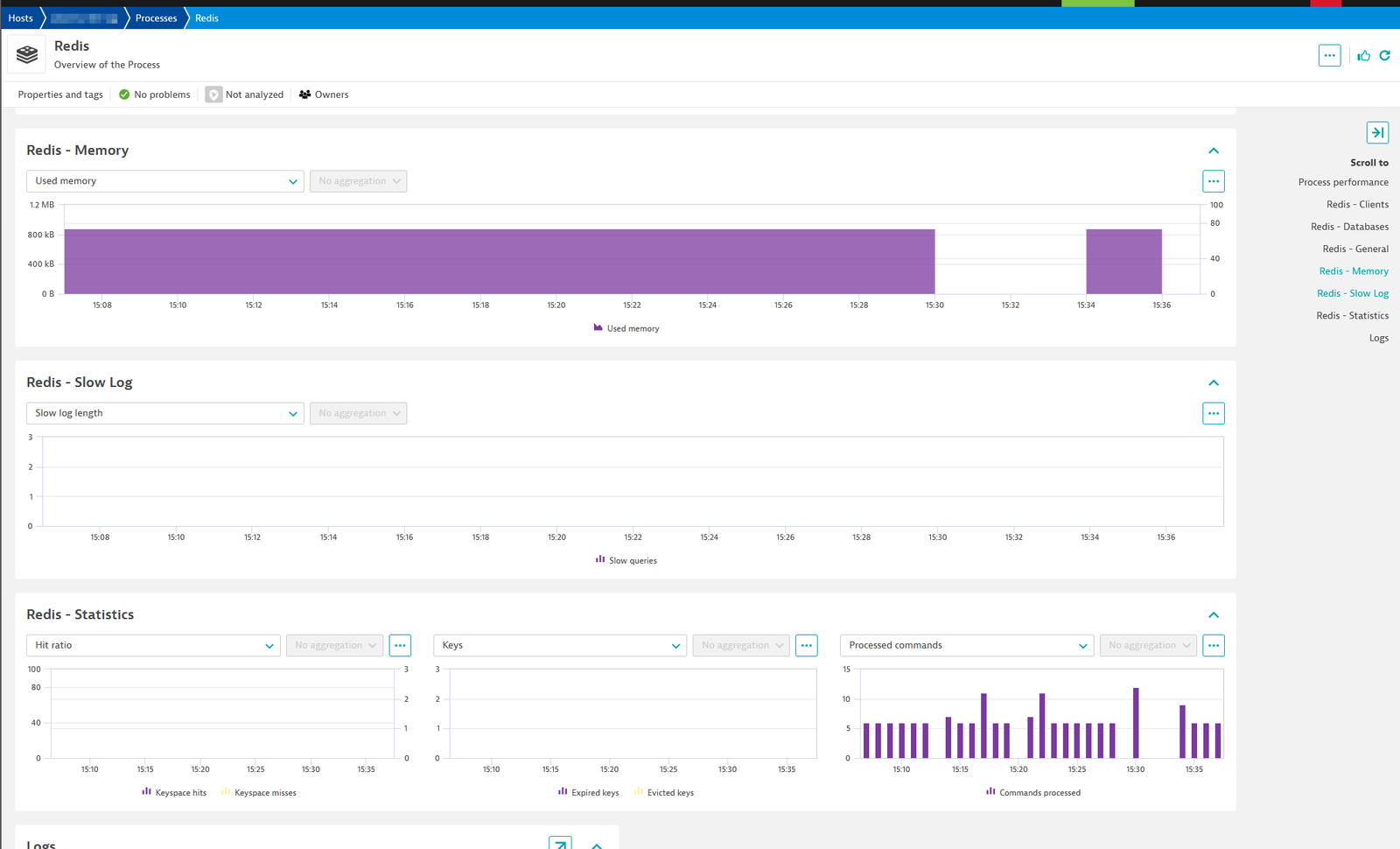Open aggregation dropdown beside Hit ratio
Viewport: 1400px width, 849px height.
[334, 645]
